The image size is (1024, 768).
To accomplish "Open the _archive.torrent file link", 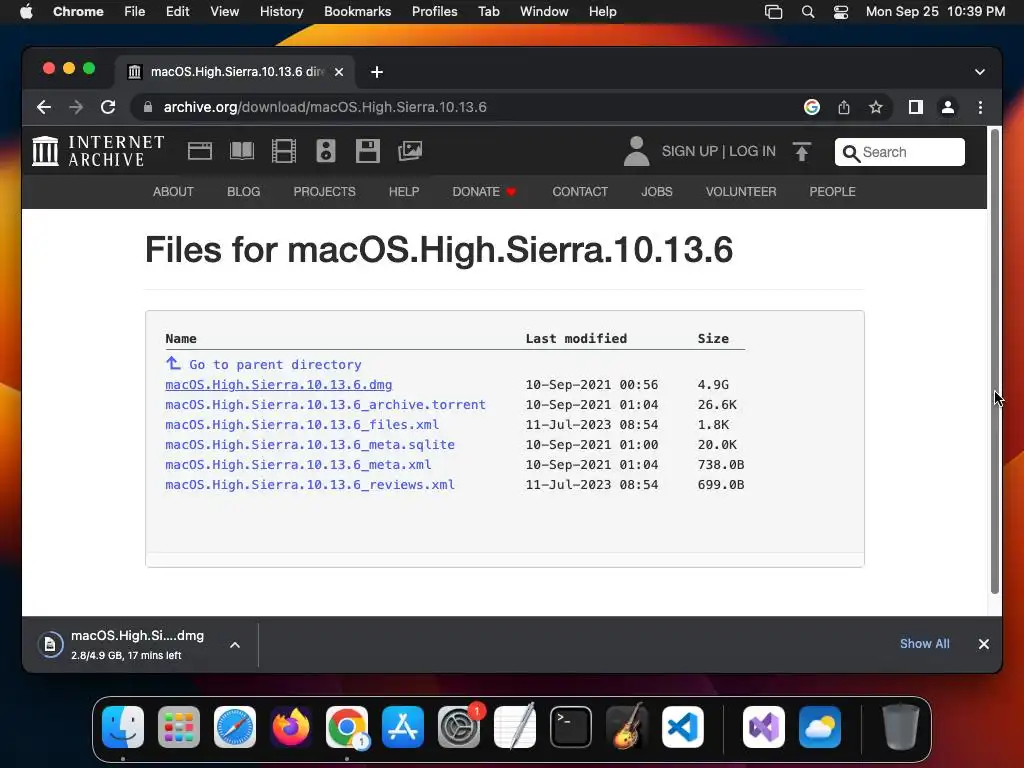I will coord(326,405).
